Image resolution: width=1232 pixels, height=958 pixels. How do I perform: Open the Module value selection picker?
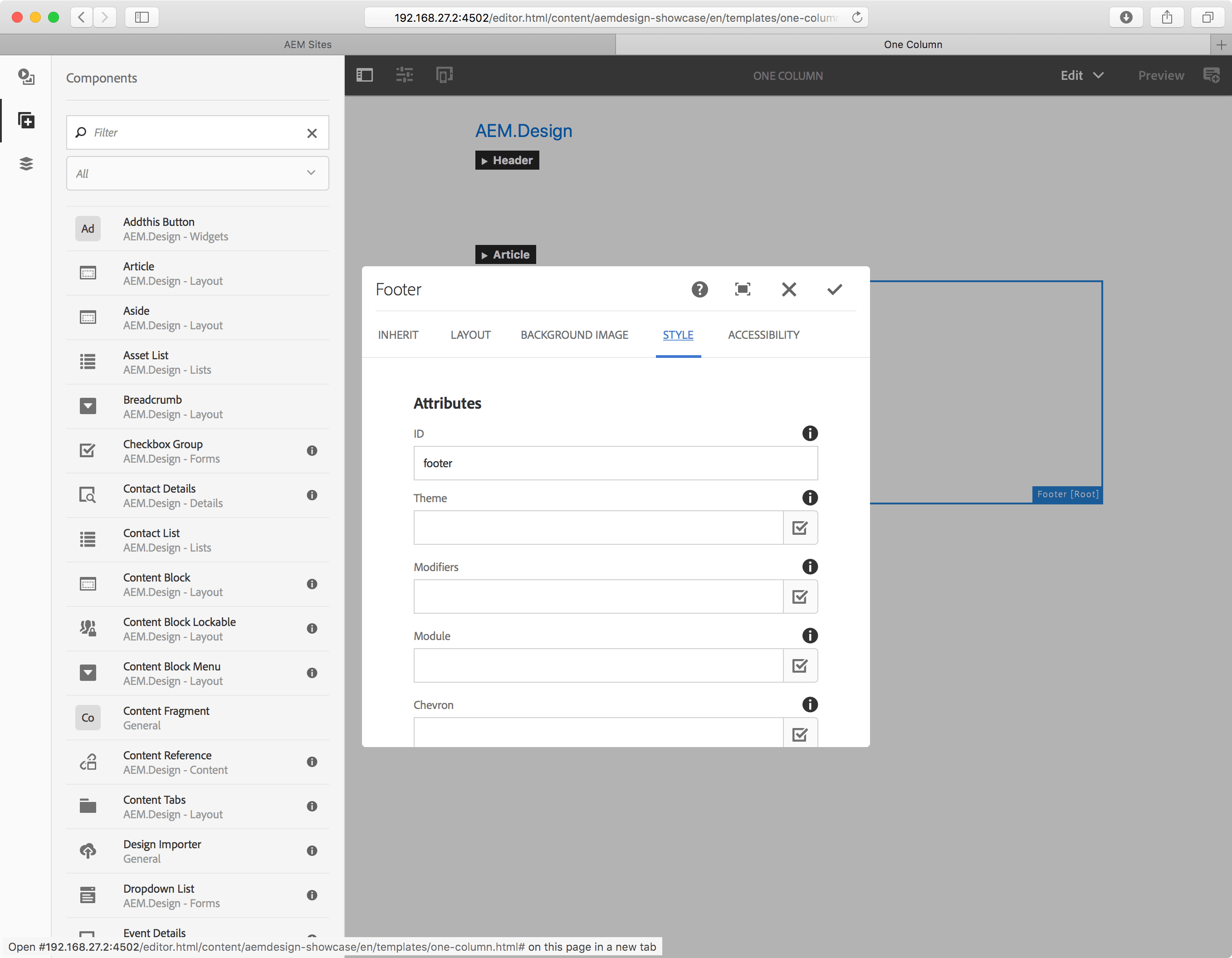(800, 666)
